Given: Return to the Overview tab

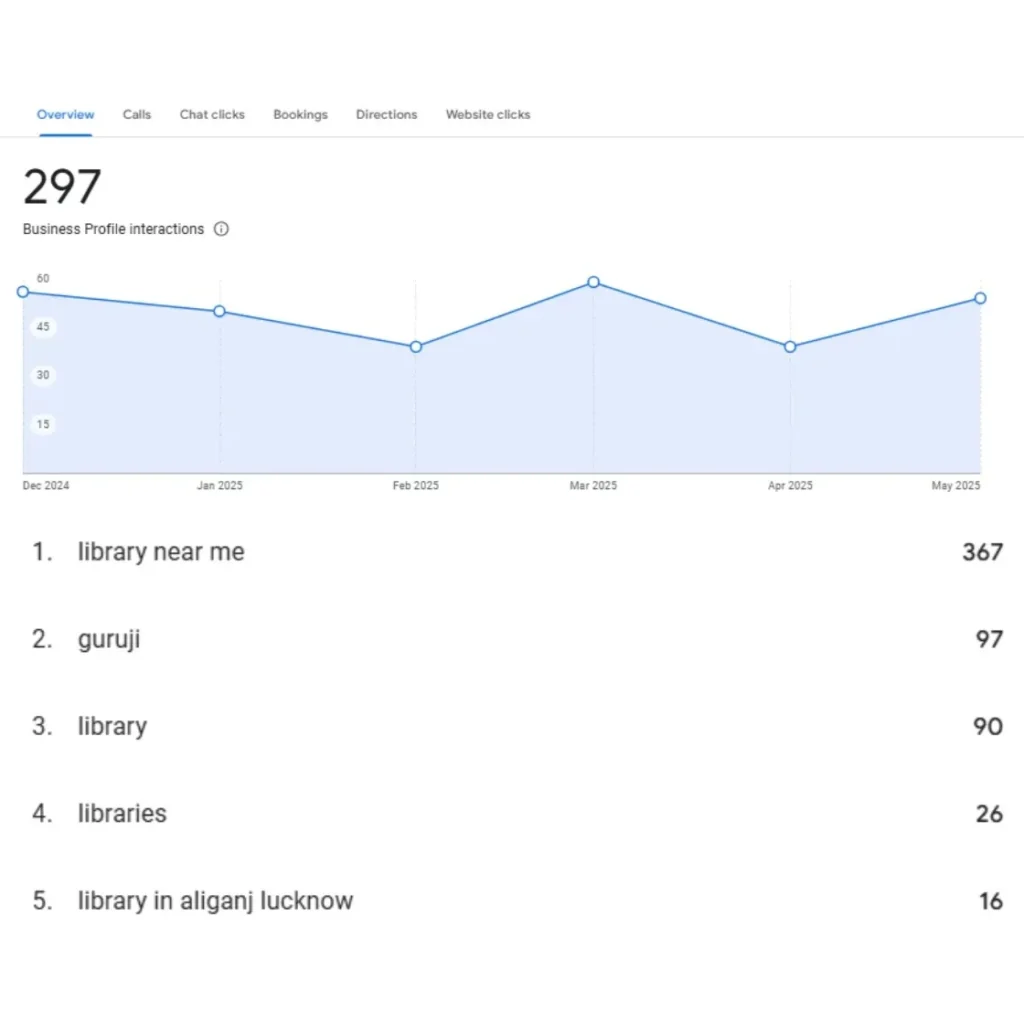Looking at the screenshot, I should pos(65,114).
